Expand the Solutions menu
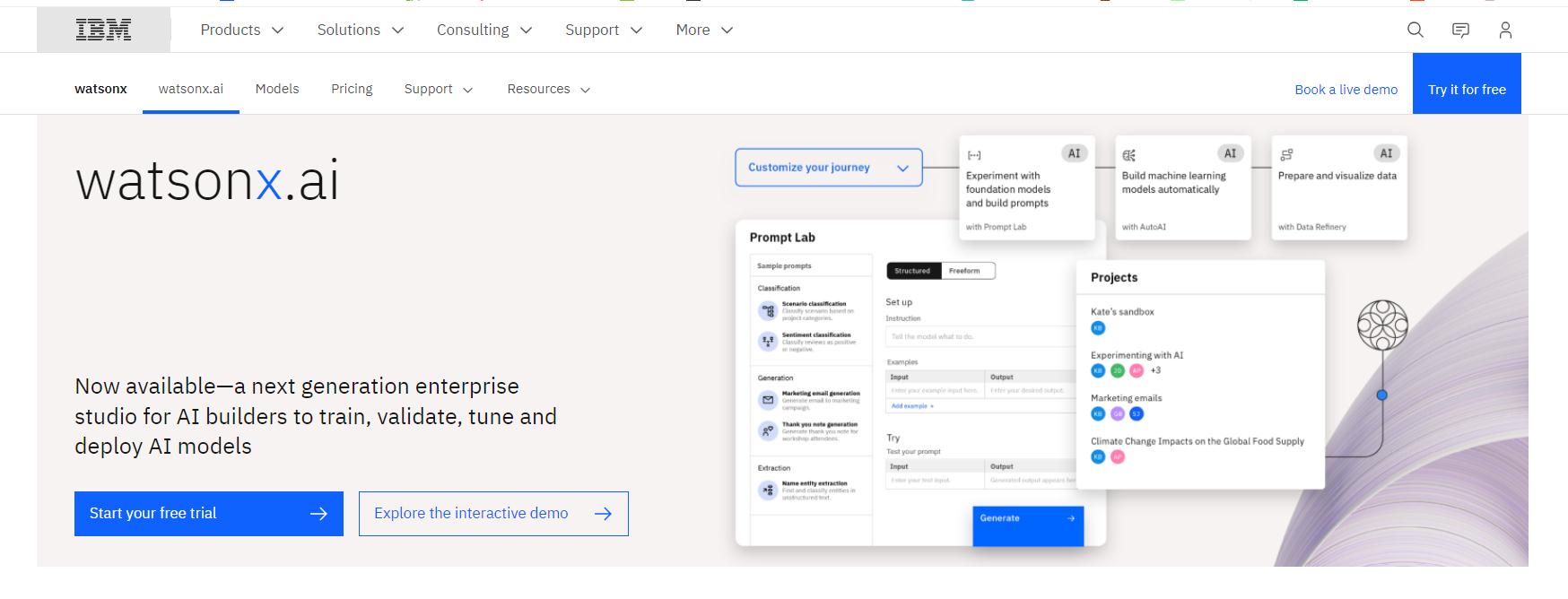 (360, 30)
